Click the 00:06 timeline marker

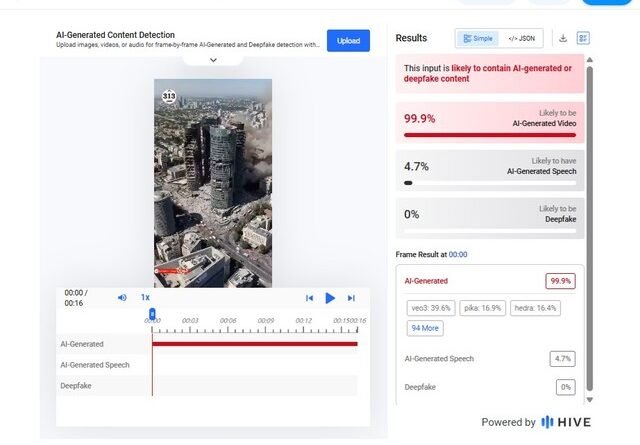(x=228, y=320)
